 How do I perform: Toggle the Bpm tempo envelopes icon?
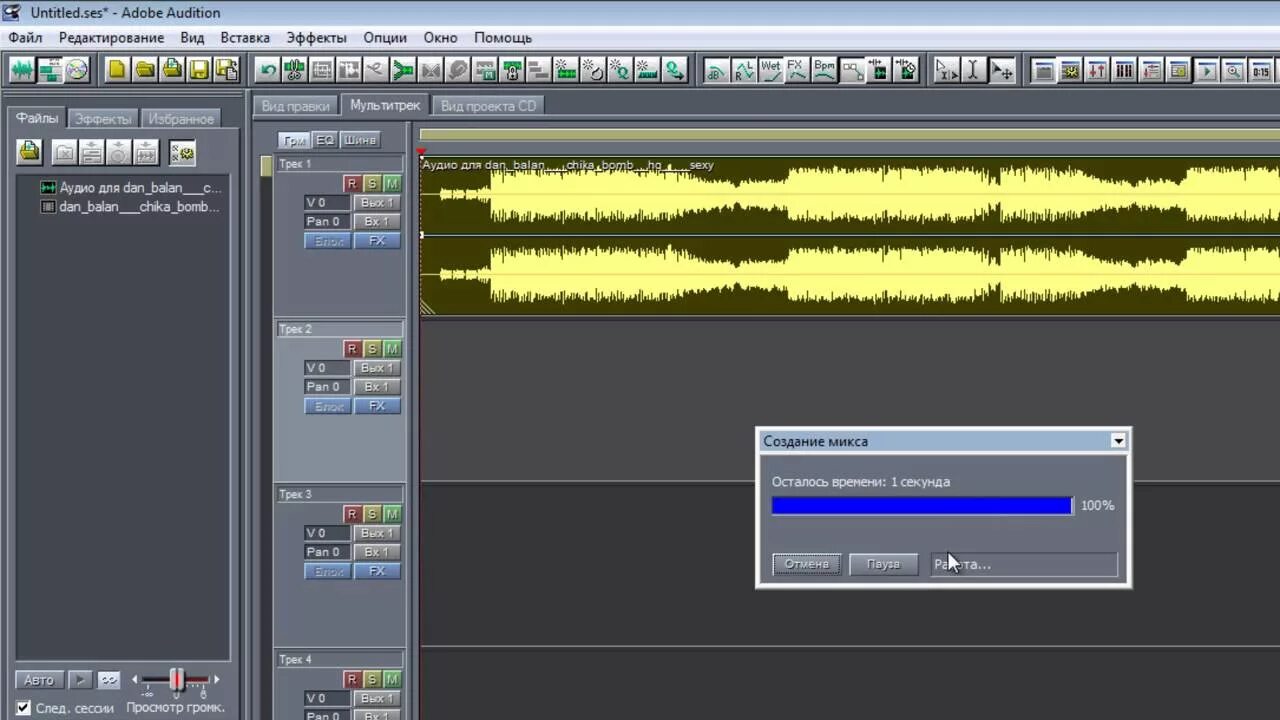coord(824,70)
